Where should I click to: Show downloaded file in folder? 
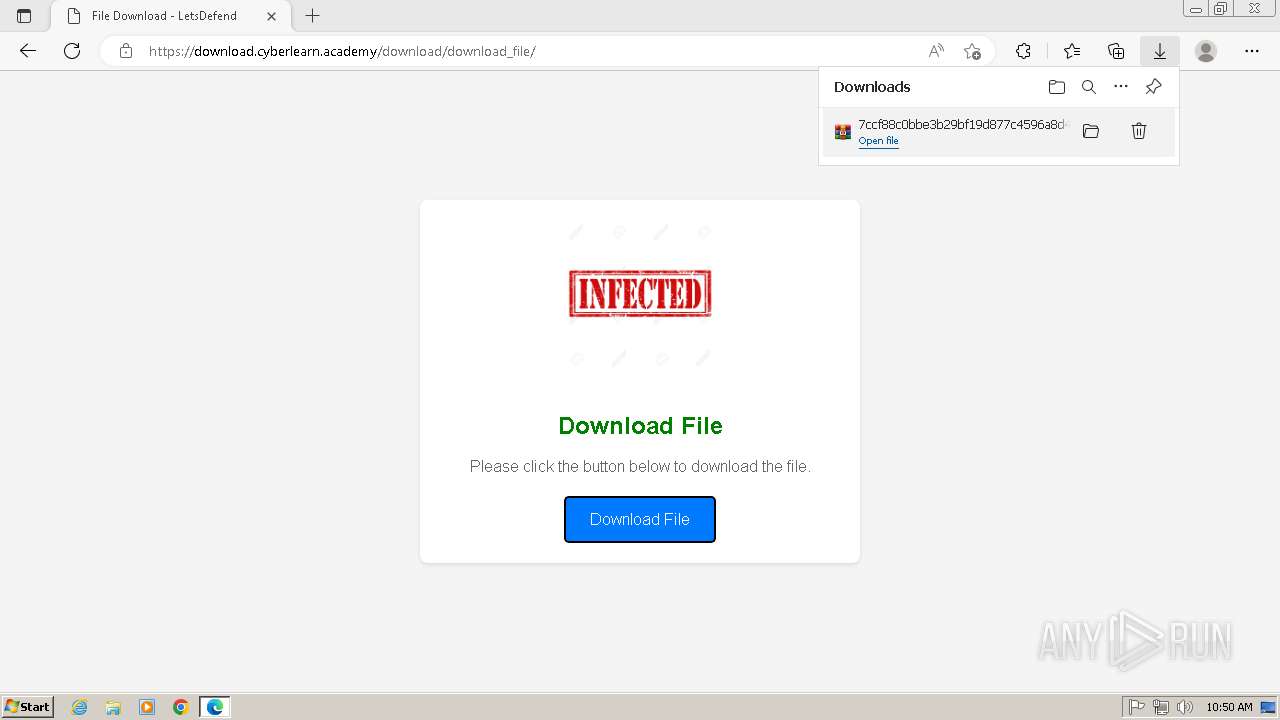(x=1091, y=131)
